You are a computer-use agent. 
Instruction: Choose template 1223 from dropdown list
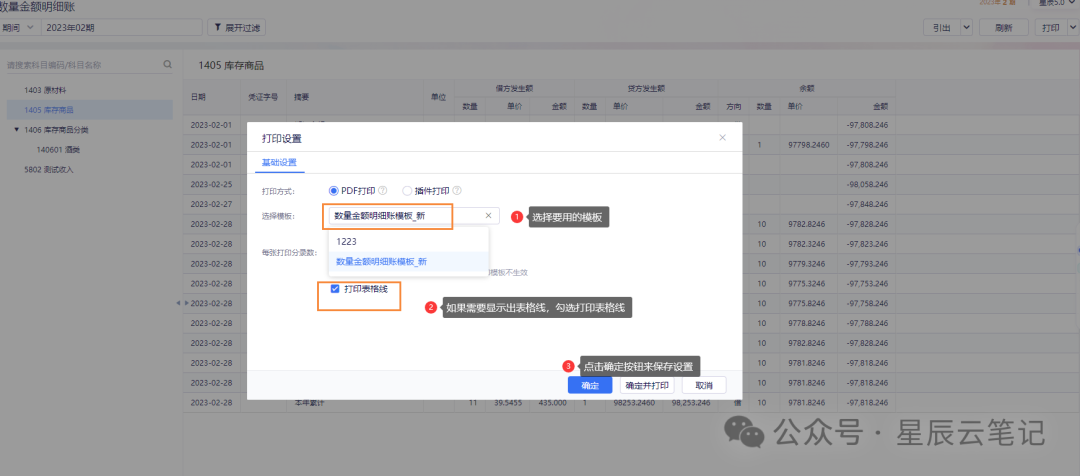408,242
